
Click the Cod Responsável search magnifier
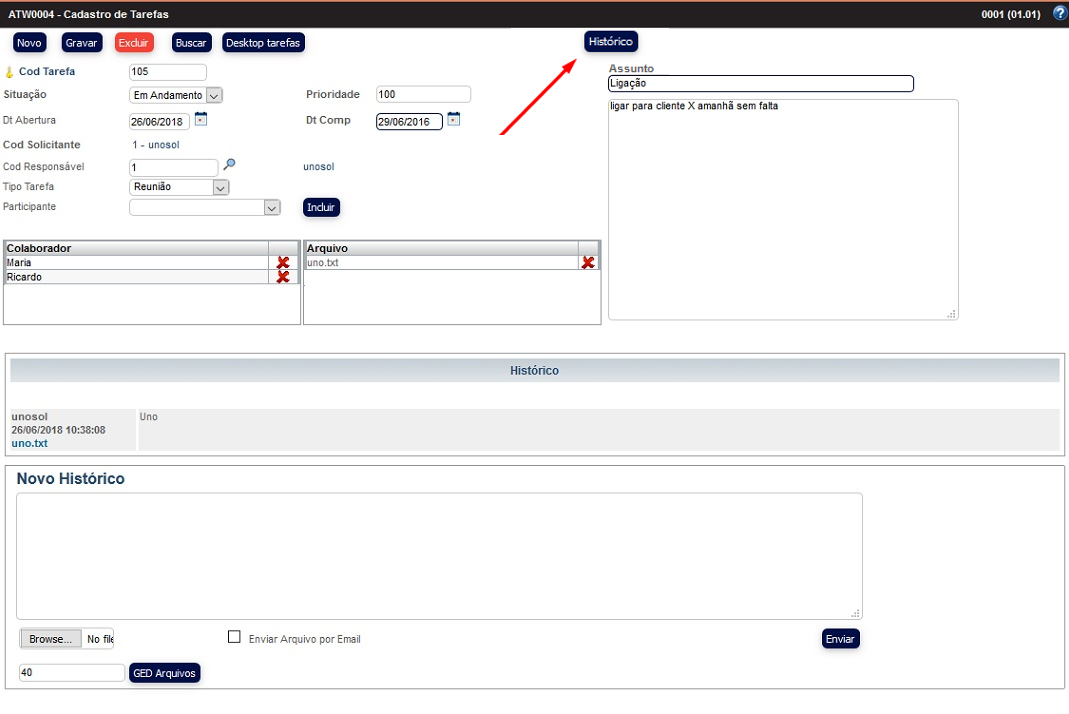click(x=229, y=165)
